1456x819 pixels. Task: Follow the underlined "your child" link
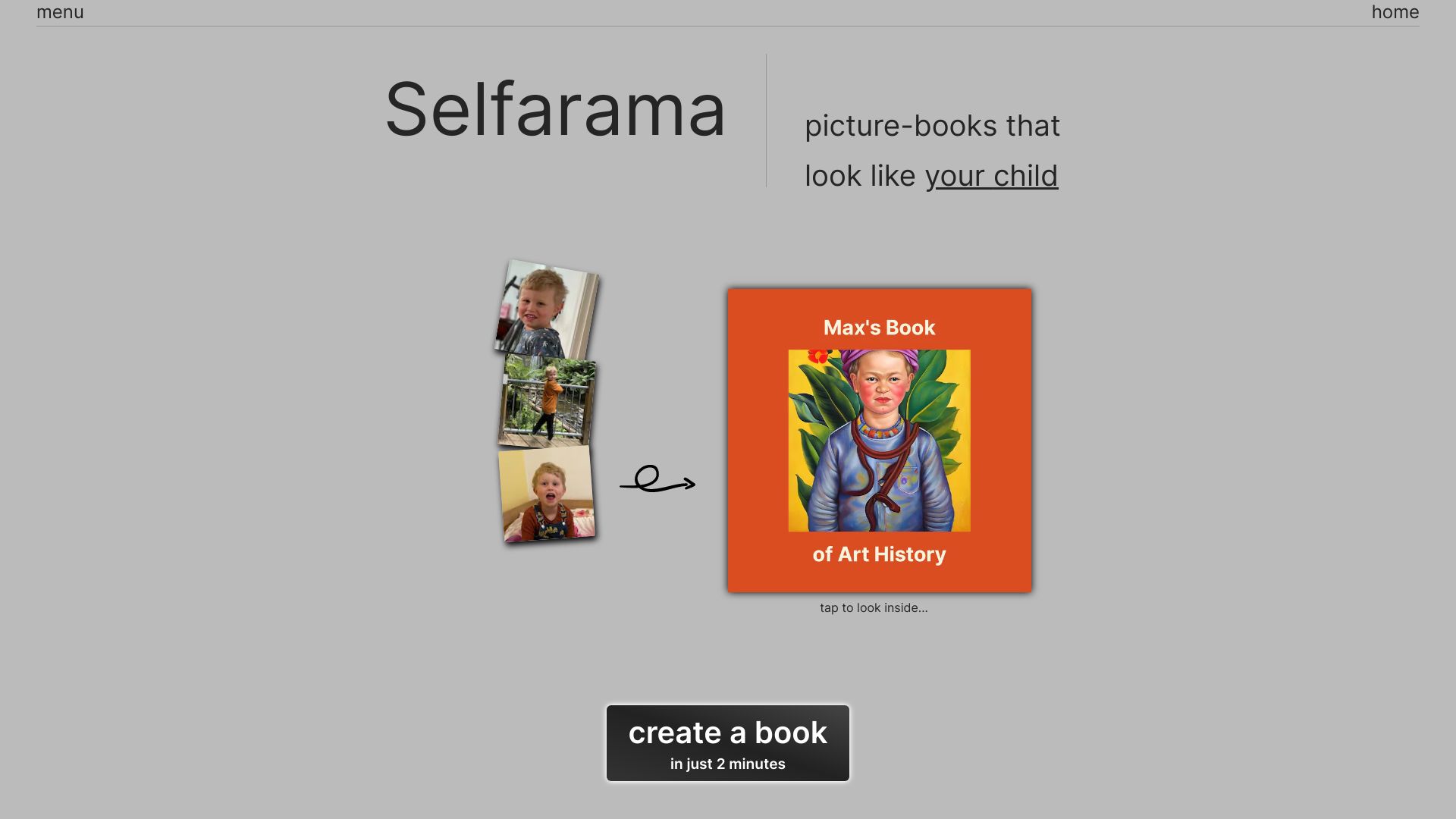click(991, 176)
